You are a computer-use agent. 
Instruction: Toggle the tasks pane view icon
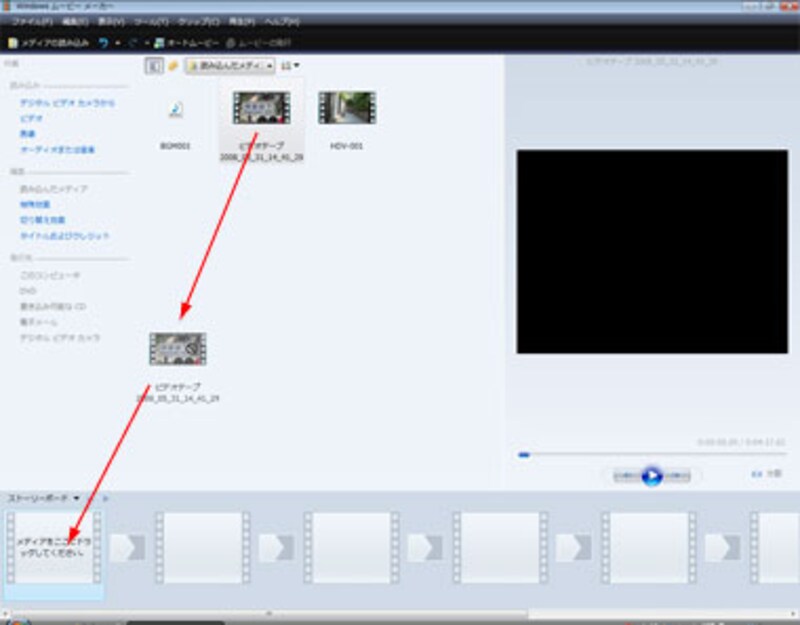pos(154,65)
